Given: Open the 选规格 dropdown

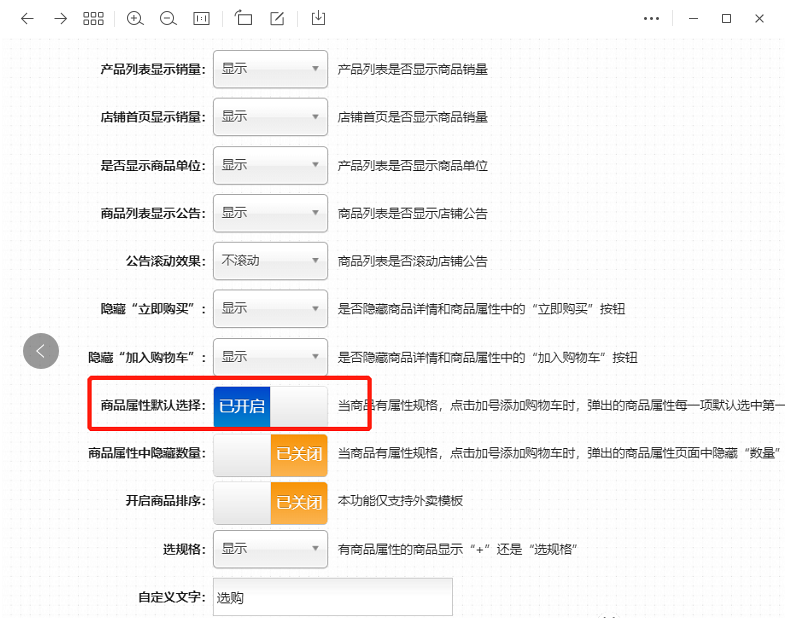Looking at the screenshot, I should coord(270,549).
